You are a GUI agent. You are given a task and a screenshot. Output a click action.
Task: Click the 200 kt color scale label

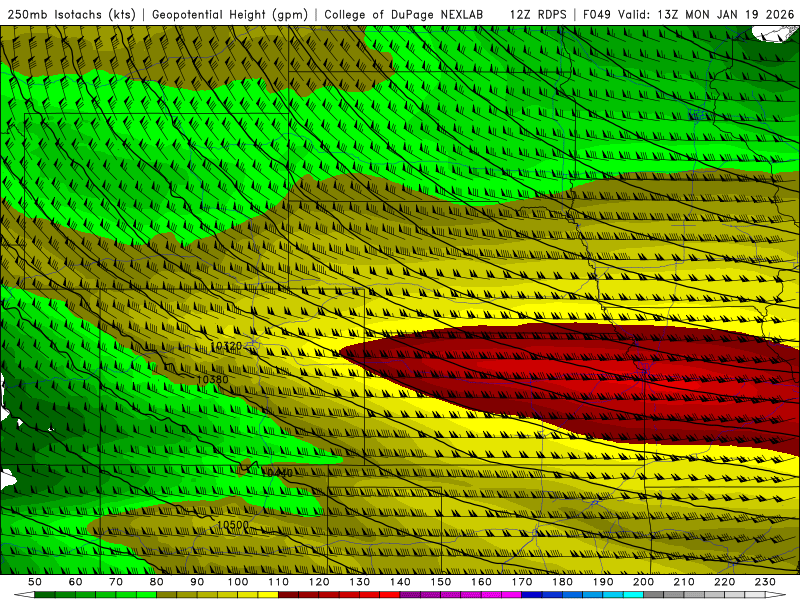[643, 582]
